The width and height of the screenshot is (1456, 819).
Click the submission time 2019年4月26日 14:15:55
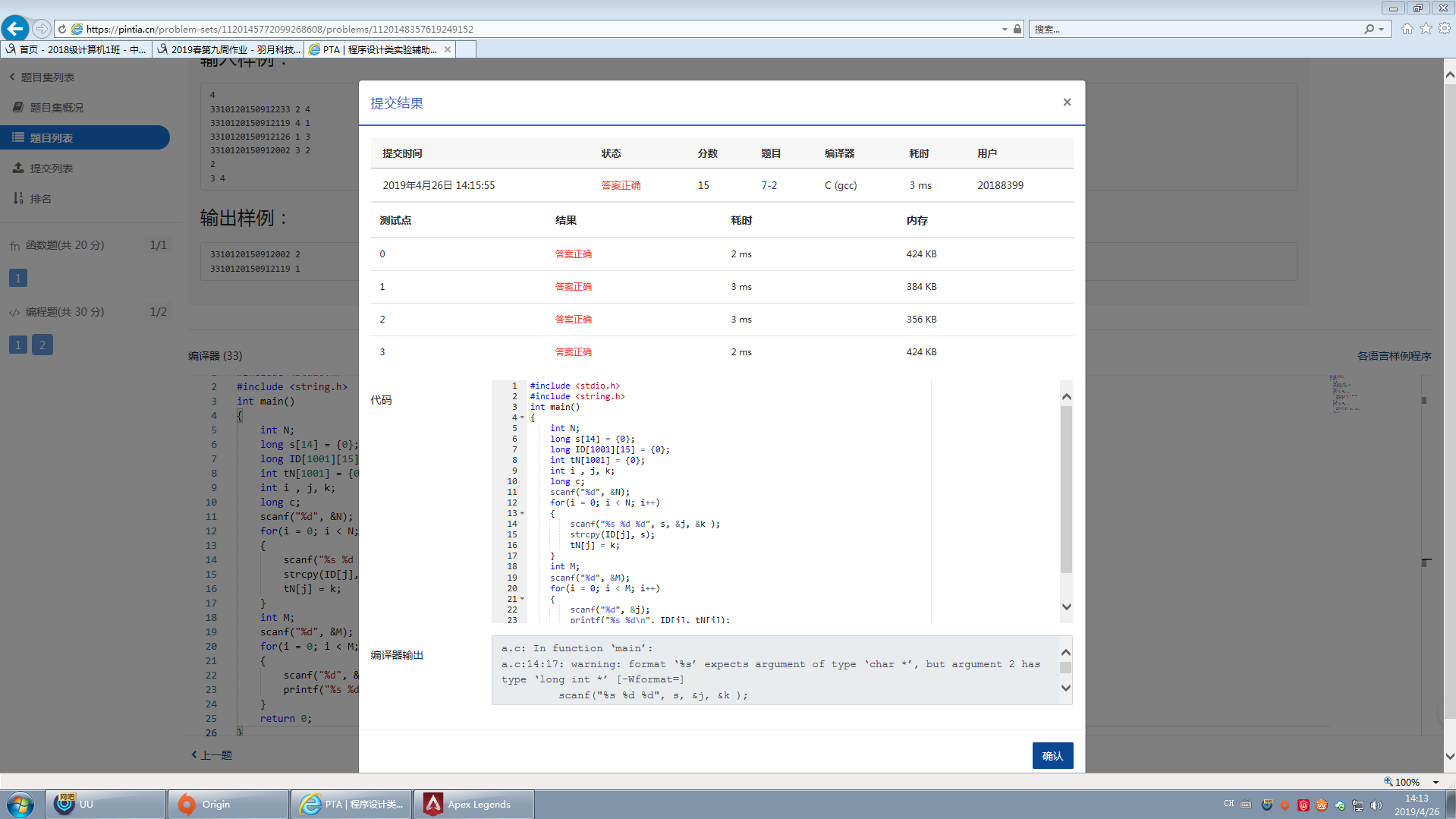[x=439, y=185]
